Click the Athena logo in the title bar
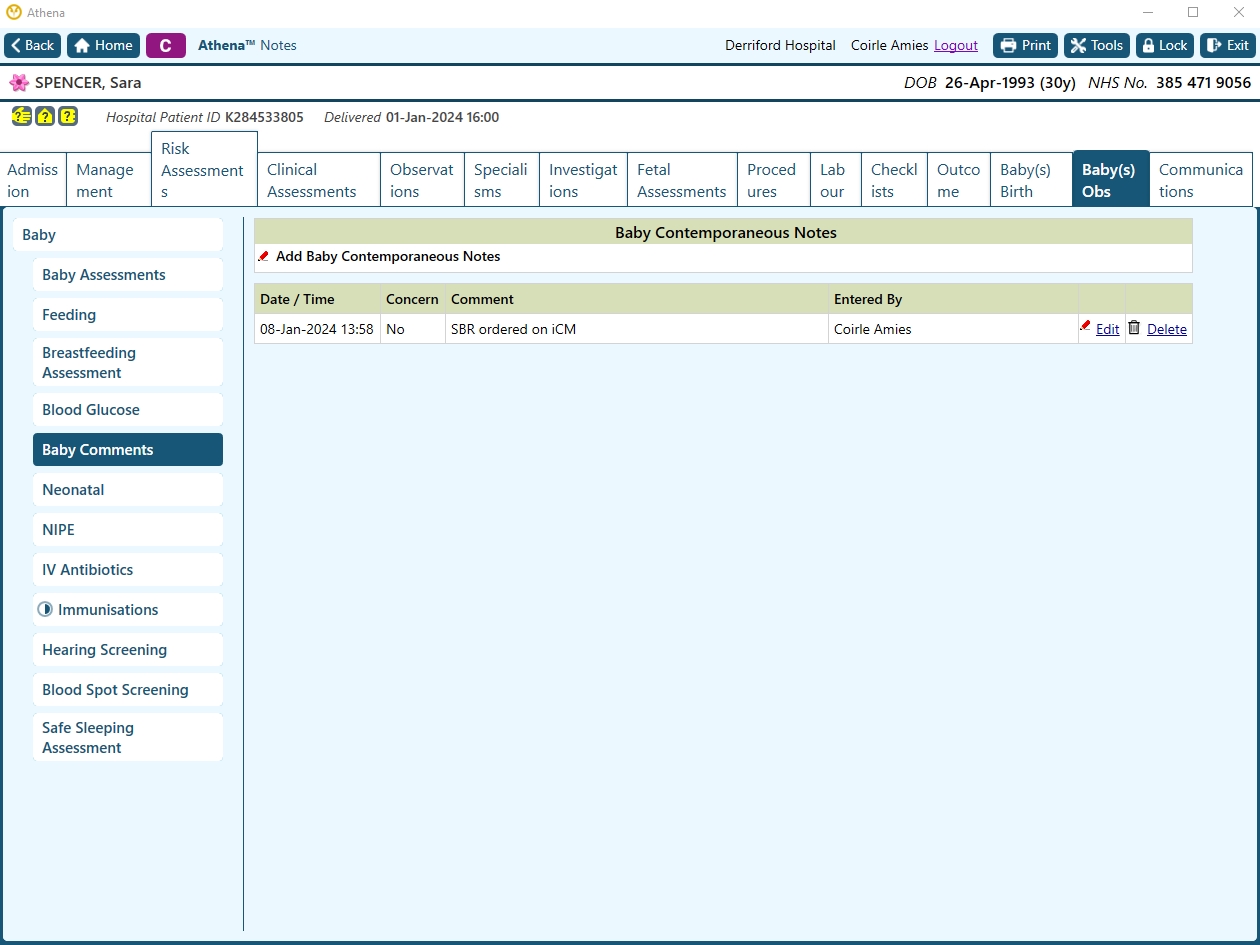The width and height of the screenshot is (1260, 945). pyautogui.click(x=14, y=12)
